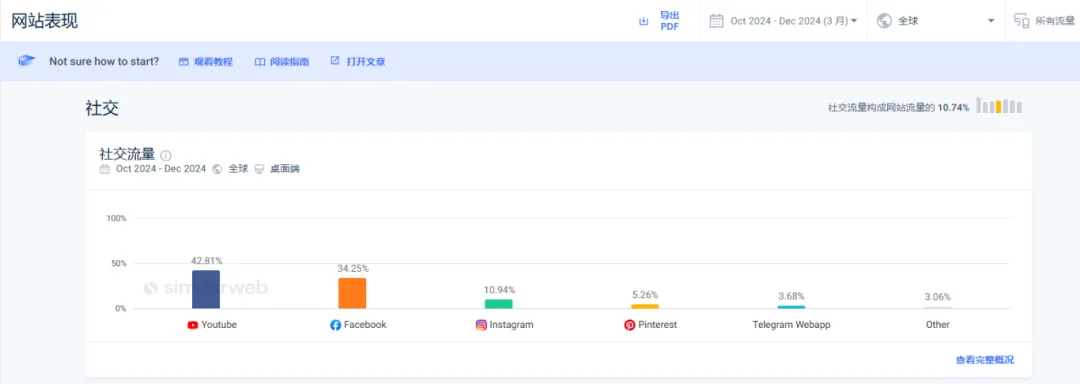
Task: Click the devices icon beside 所有流量
Action: 1022,21
